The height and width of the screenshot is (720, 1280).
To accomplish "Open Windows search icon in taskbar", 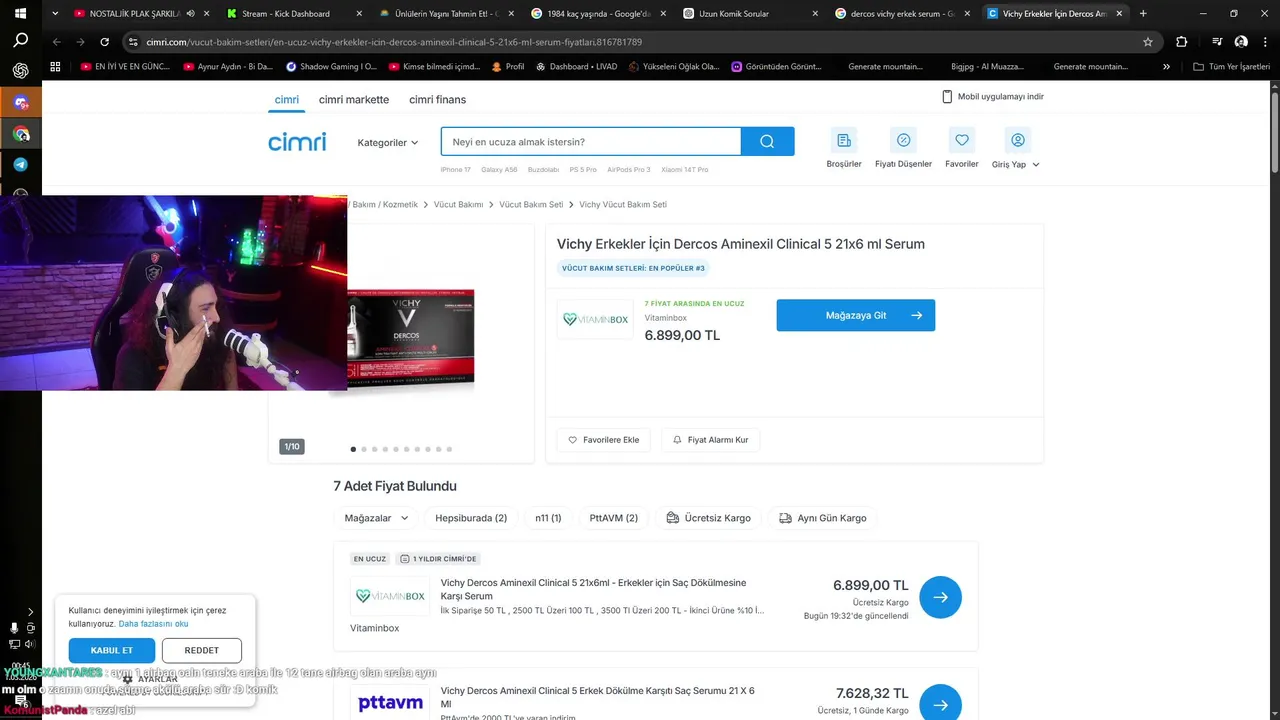I will 20,41.
